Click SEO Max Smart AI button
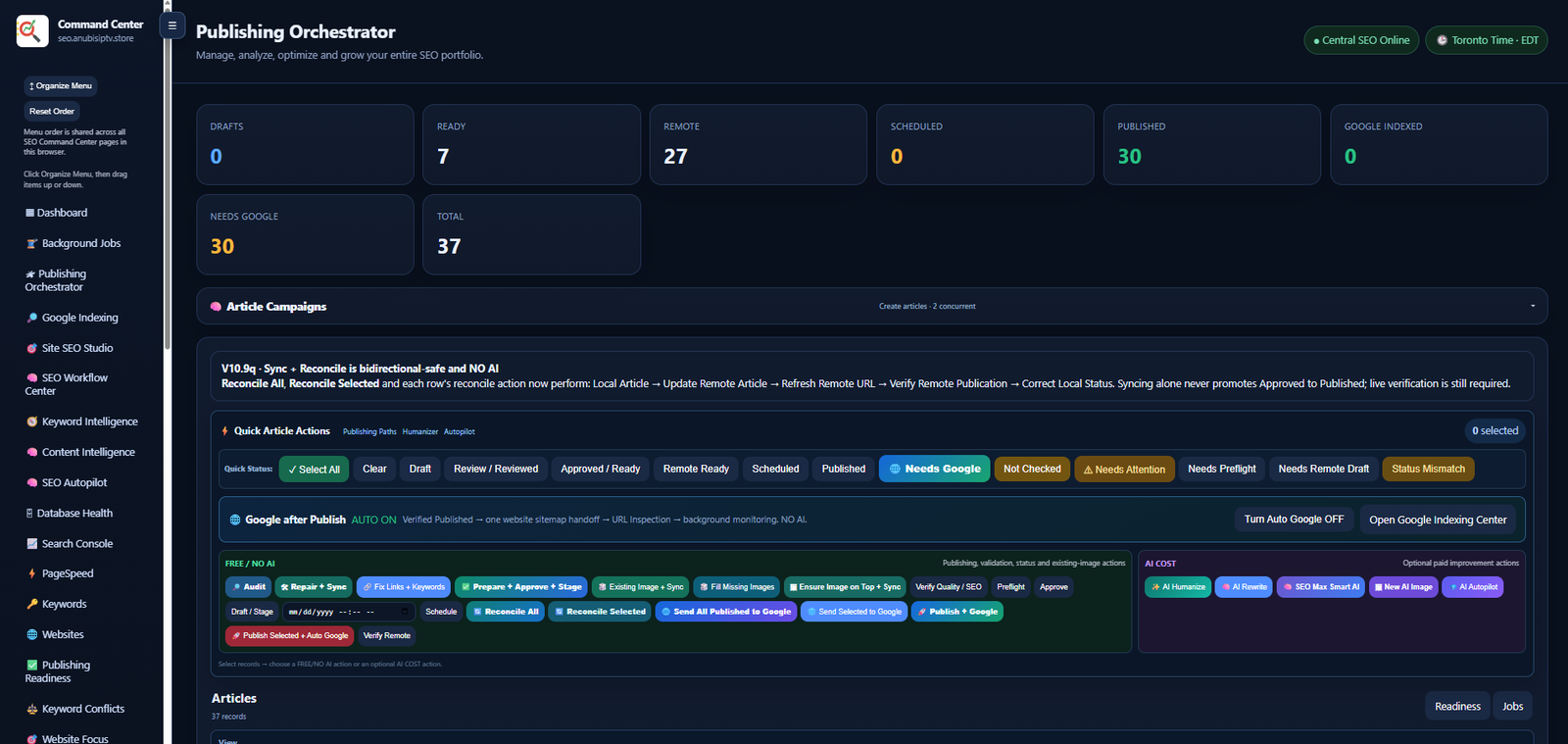The width and height of the screenshot is (1568, 744). coord(1322,587)
